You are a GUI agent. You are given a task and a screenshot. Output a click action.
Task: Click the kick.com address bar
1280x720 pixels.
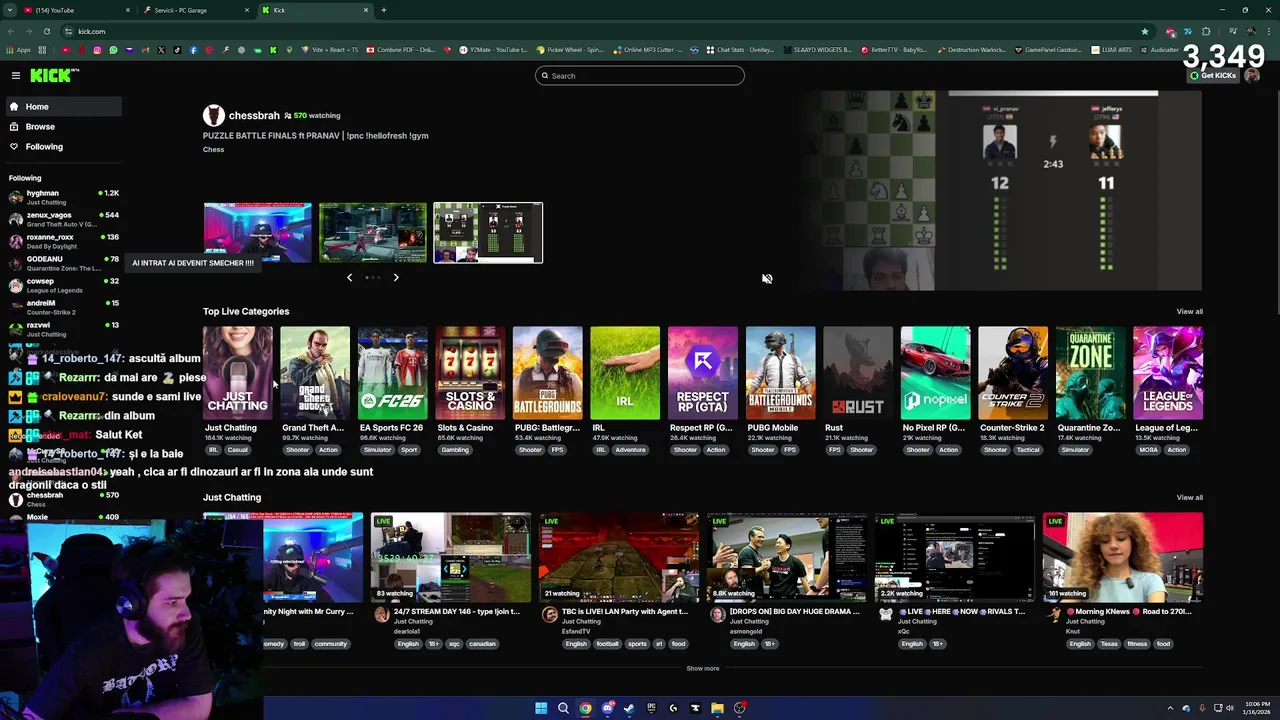click(600, 31)
